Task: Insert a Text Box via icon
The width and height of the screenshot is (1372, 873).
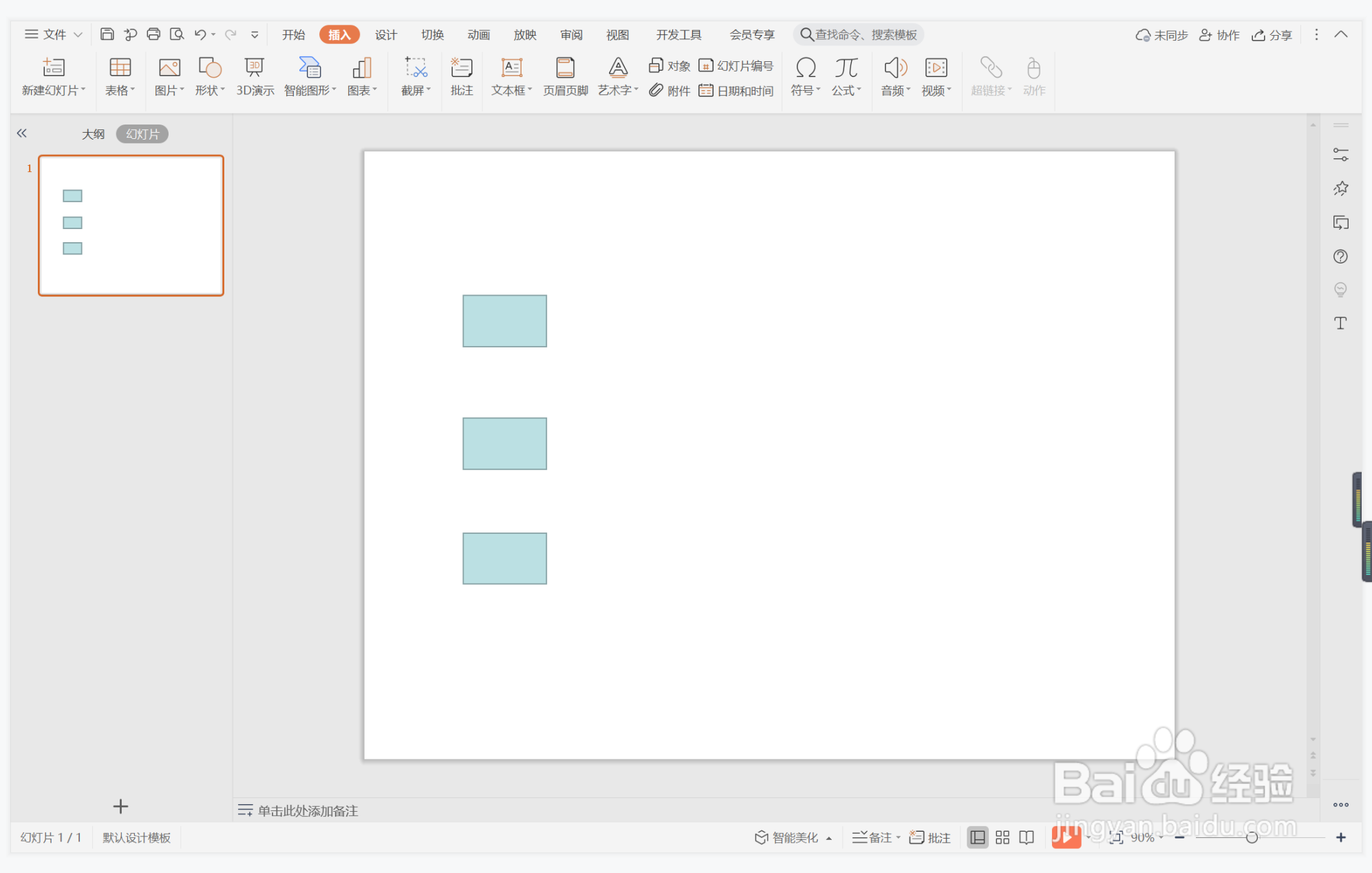Action: coord(511,67)
